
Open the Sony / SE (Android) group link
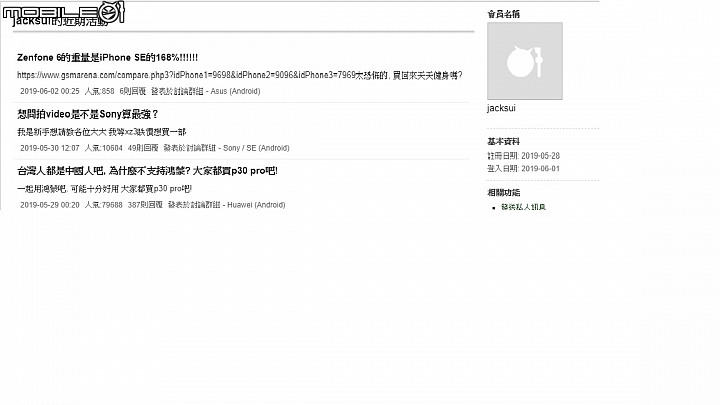256,148
